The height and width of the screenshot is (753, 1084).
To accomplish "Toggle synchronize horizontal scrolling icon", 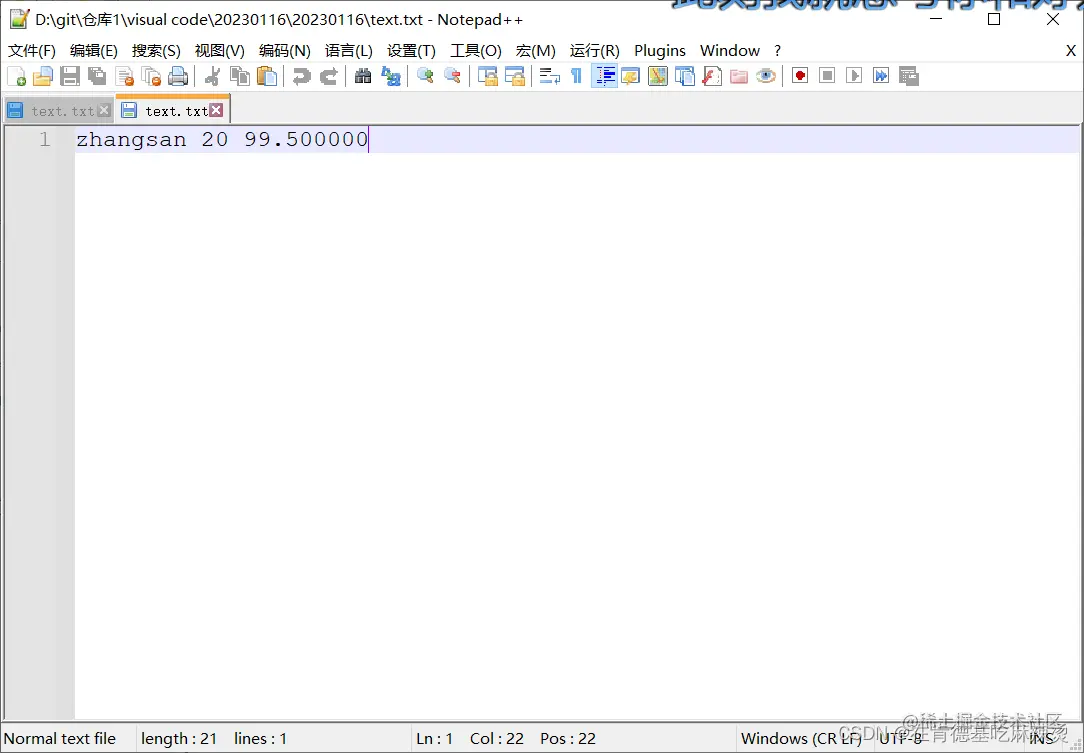I will 515,76.
